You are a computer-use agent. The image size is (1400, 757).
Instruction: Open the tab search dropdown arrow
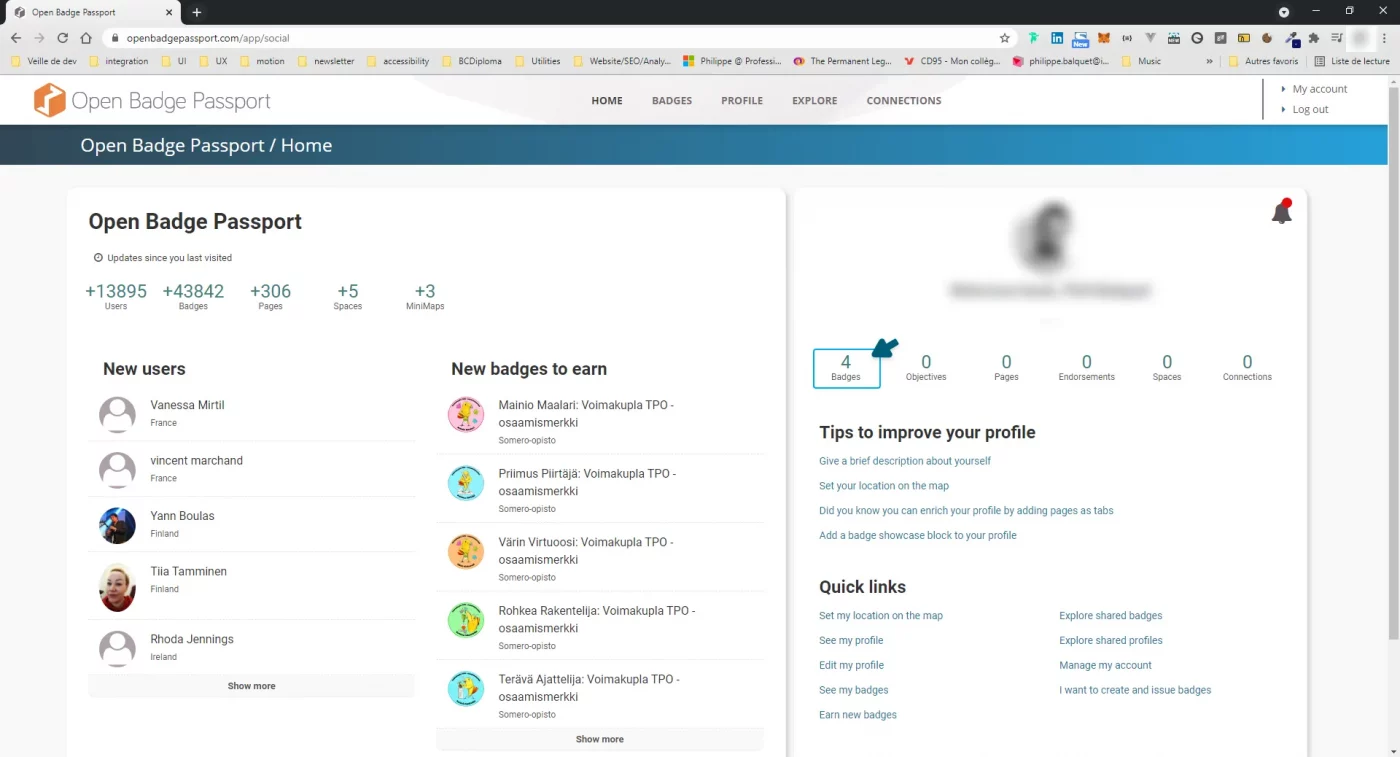click(1285, 11)
